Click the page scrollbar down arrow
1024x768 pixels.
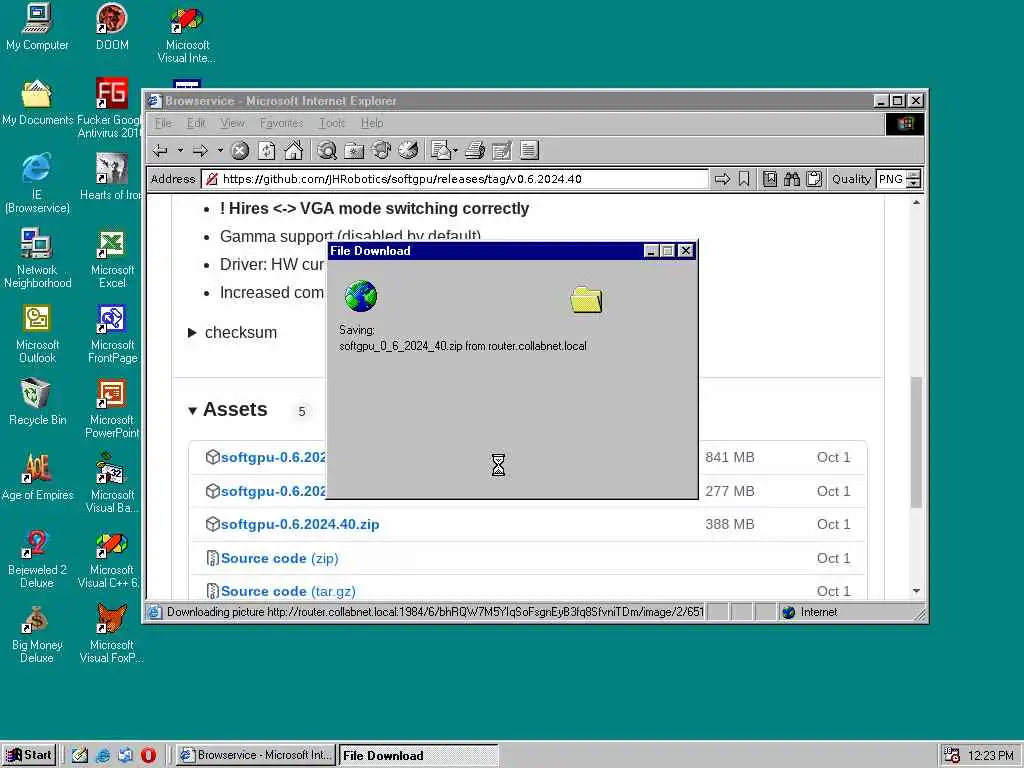(916, 591)
